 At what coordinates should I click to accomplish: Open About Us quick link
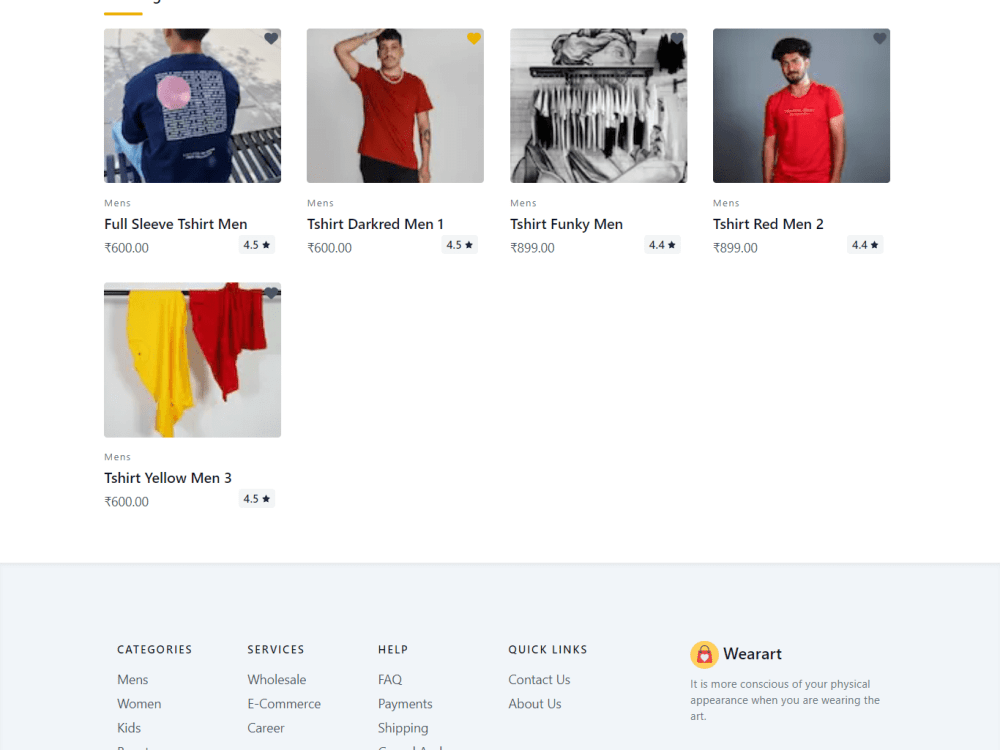pyautogui.click(x=534, y=703)
